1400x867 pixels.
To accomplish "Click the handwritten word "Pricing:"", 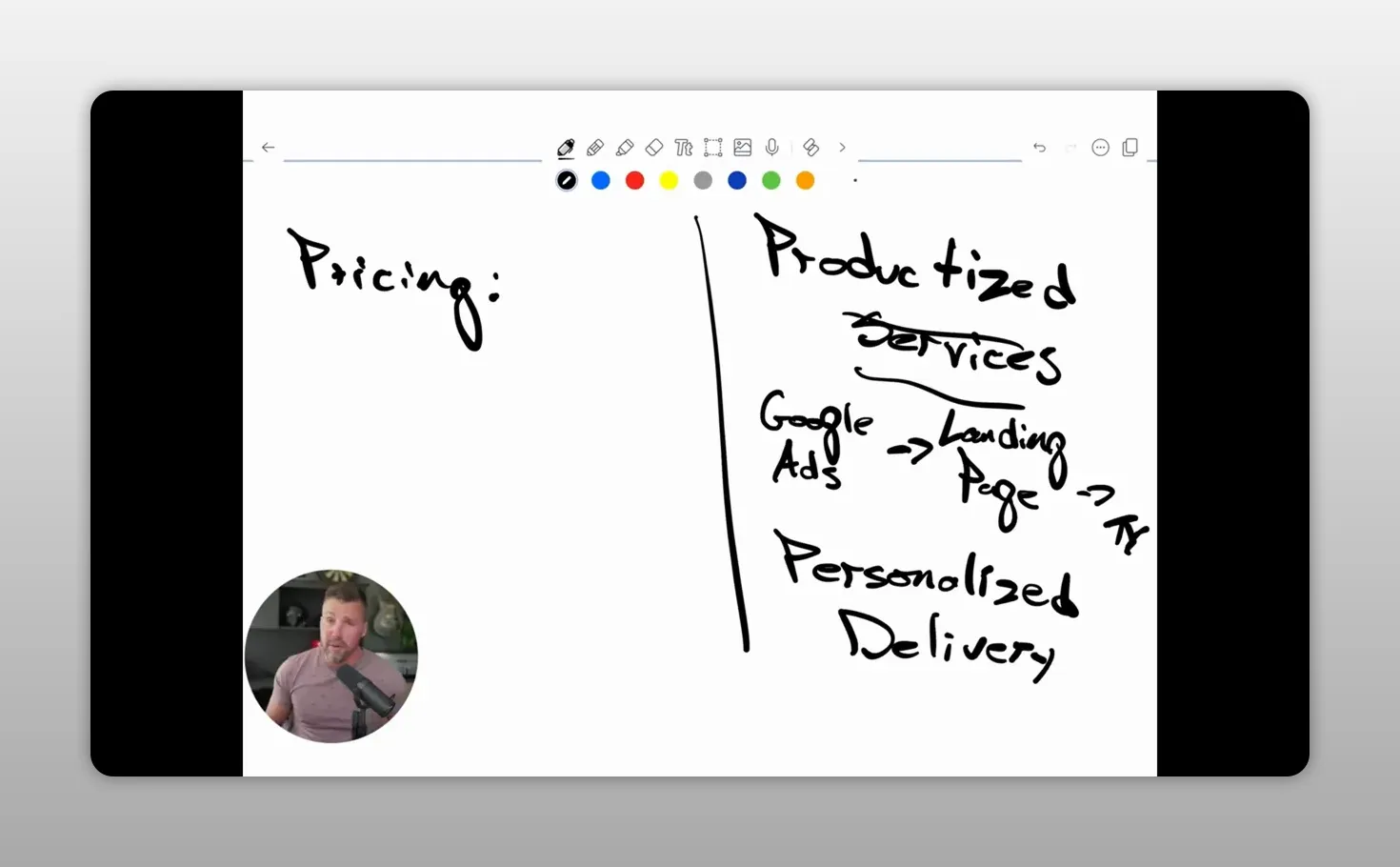I will click(x=394, y=288).
